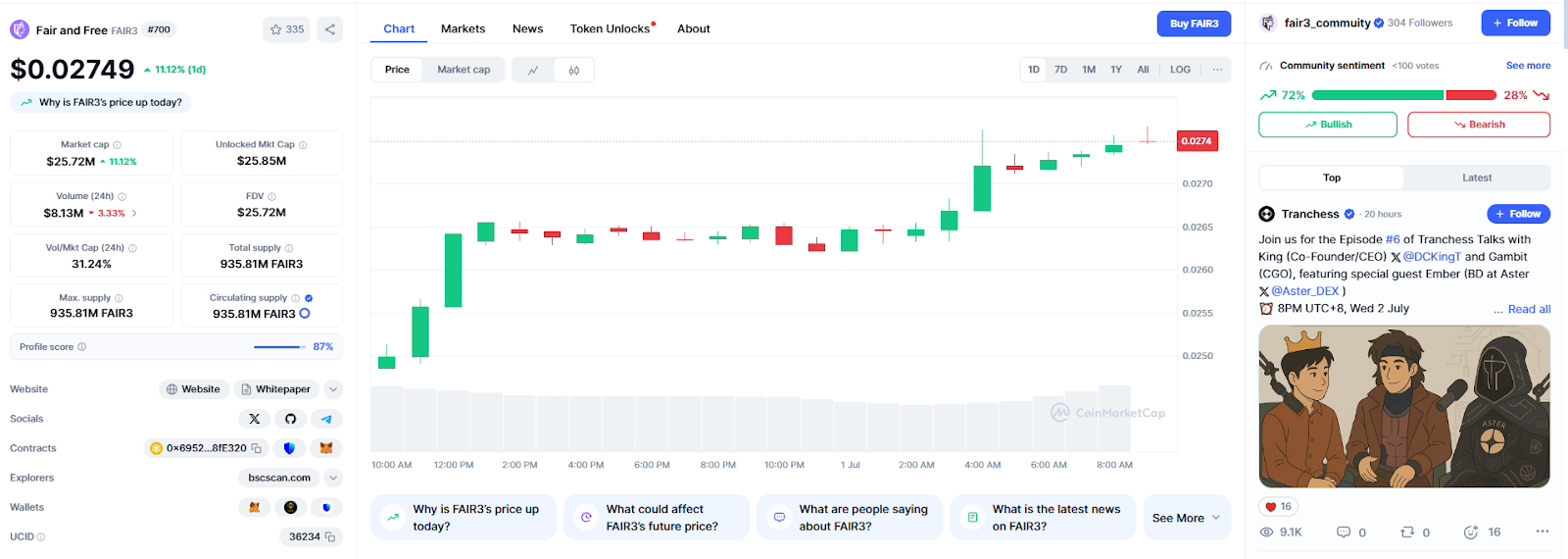Toggle LOG scale on chart
Viewport: 1568px width, 559px height.
pyautogui.click(x=1180, y=70)
